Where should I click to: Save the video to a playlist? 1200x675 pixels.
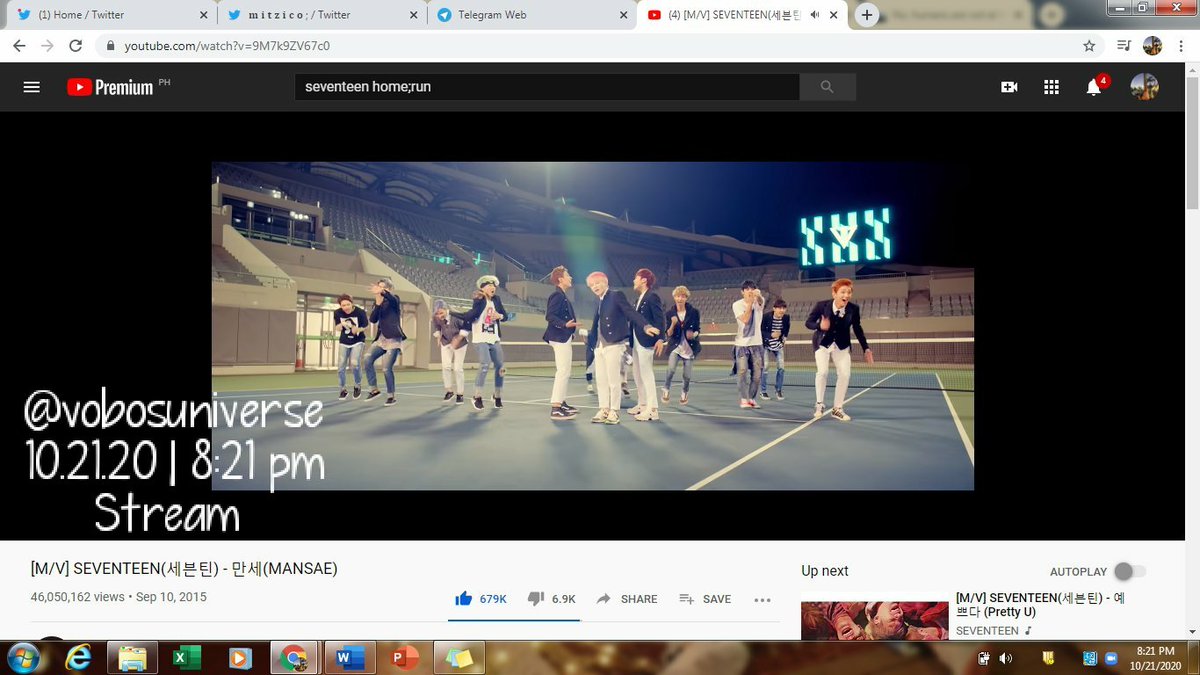tap(705, 599)
